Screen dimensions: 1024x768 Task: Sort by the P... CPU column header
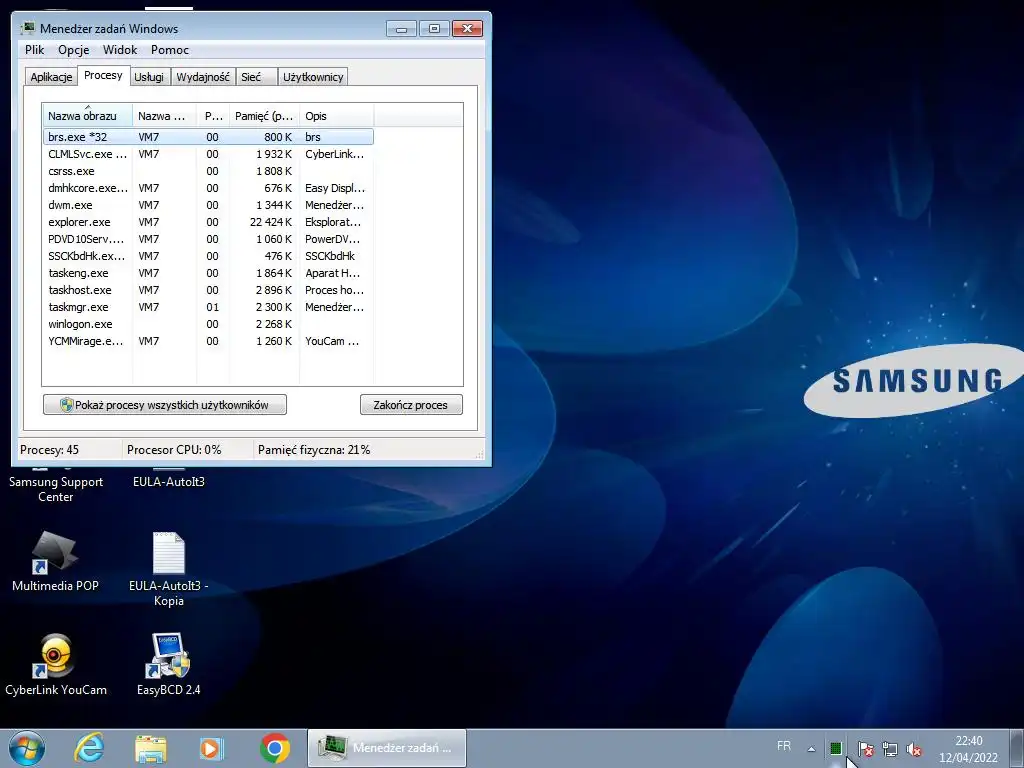pyautogui.click(x=214, y=116)
